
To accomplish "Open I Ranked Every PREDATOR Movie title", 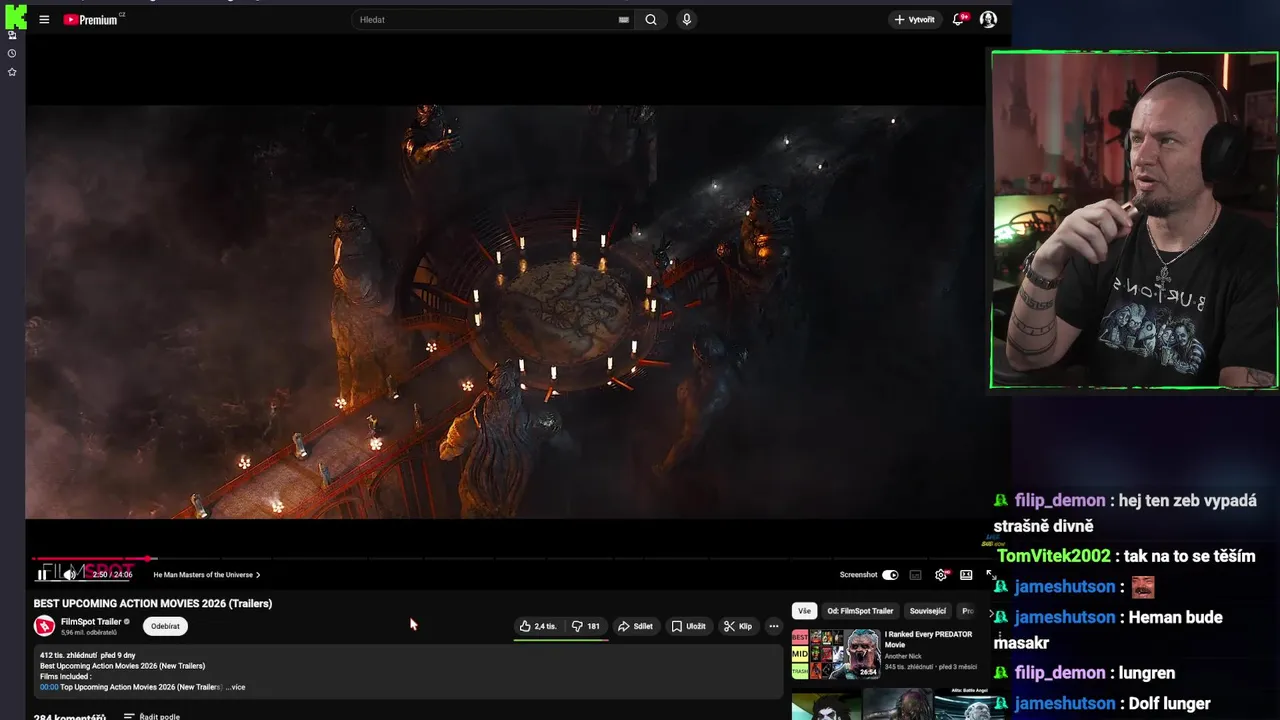I will [x=928, y=639].
